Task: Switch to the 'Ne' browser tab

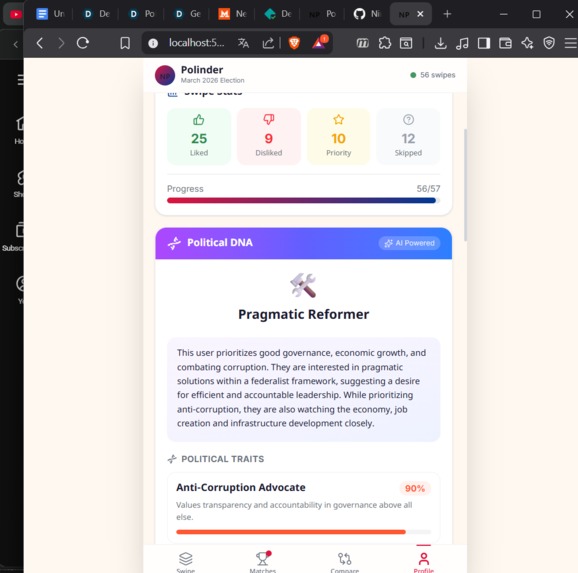Action: point(232,14)
